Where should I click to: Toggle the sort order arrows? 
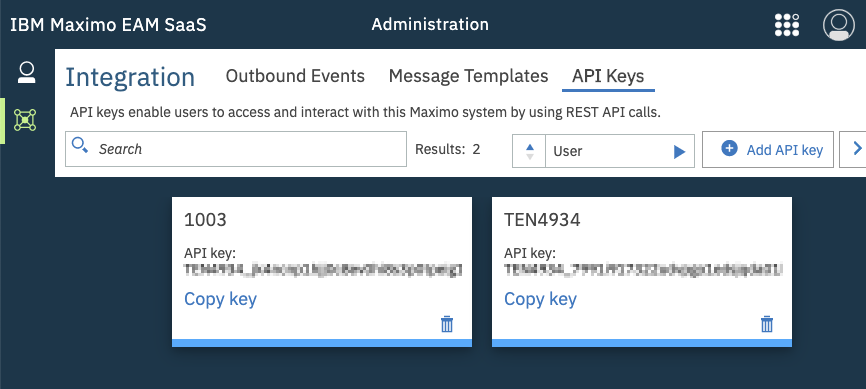[x=529, y=151]
